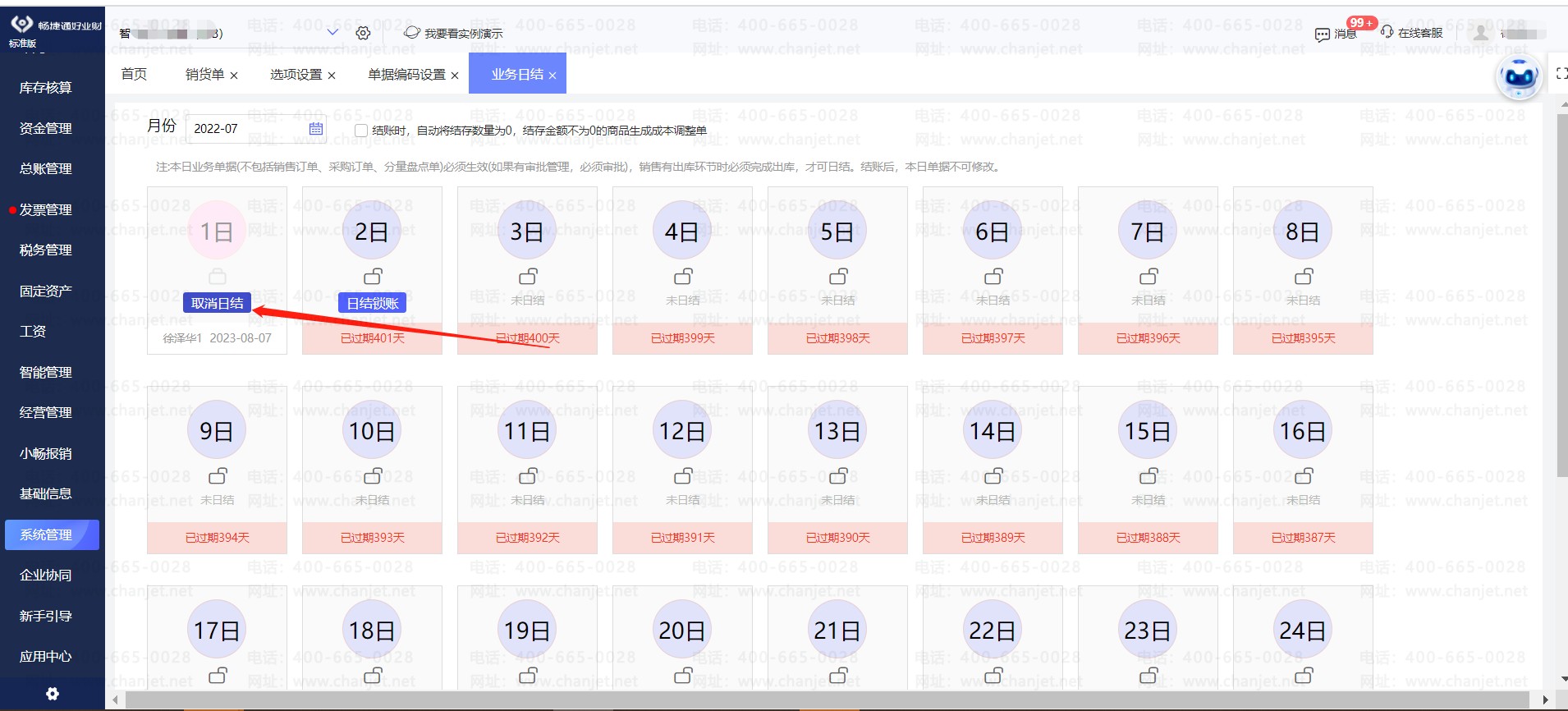Open 智能管理 in sidebar
Viewport: 1568px width, 711px height.
46,373
